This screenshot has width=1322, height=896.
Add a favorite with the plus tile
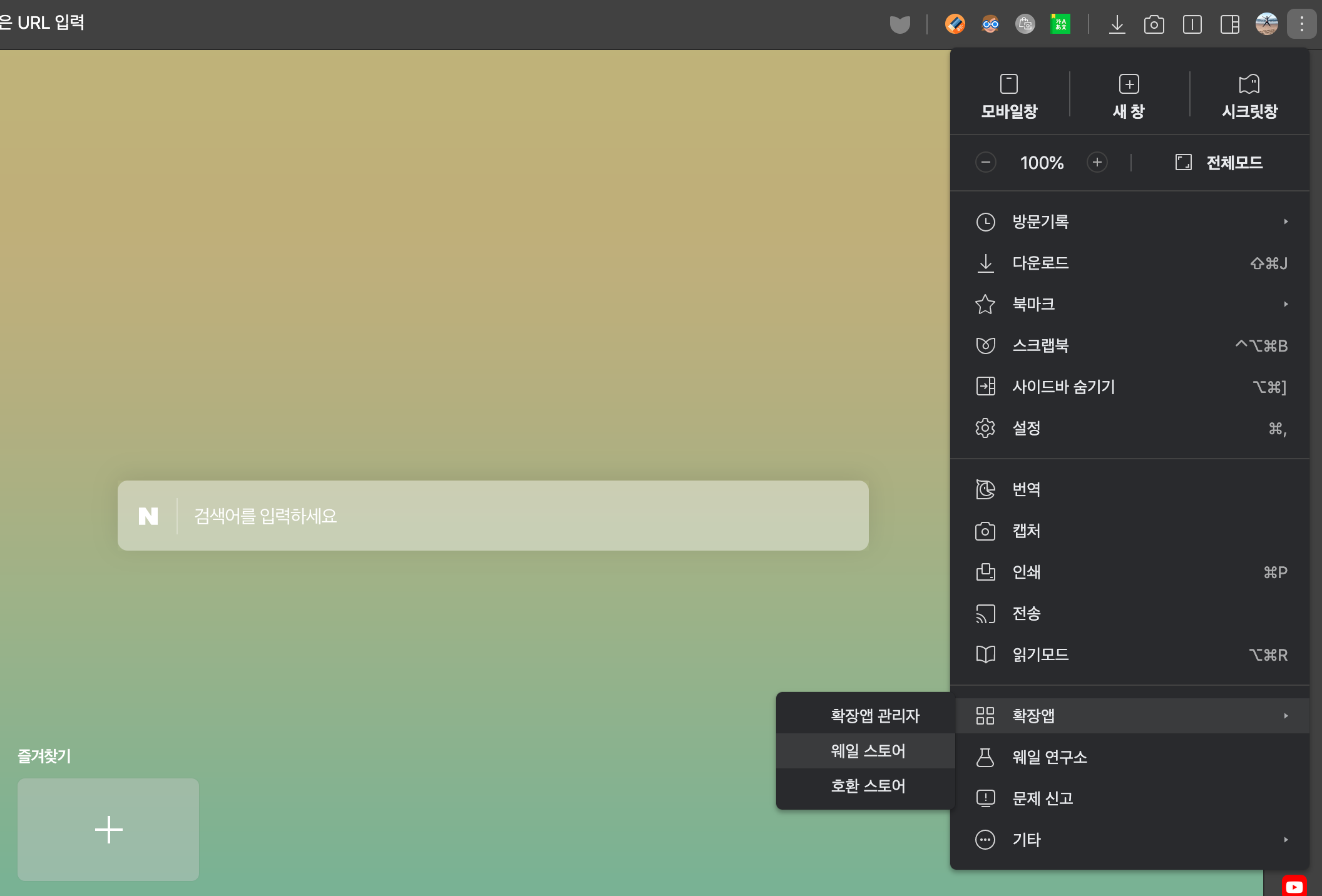tap(108, 830)
